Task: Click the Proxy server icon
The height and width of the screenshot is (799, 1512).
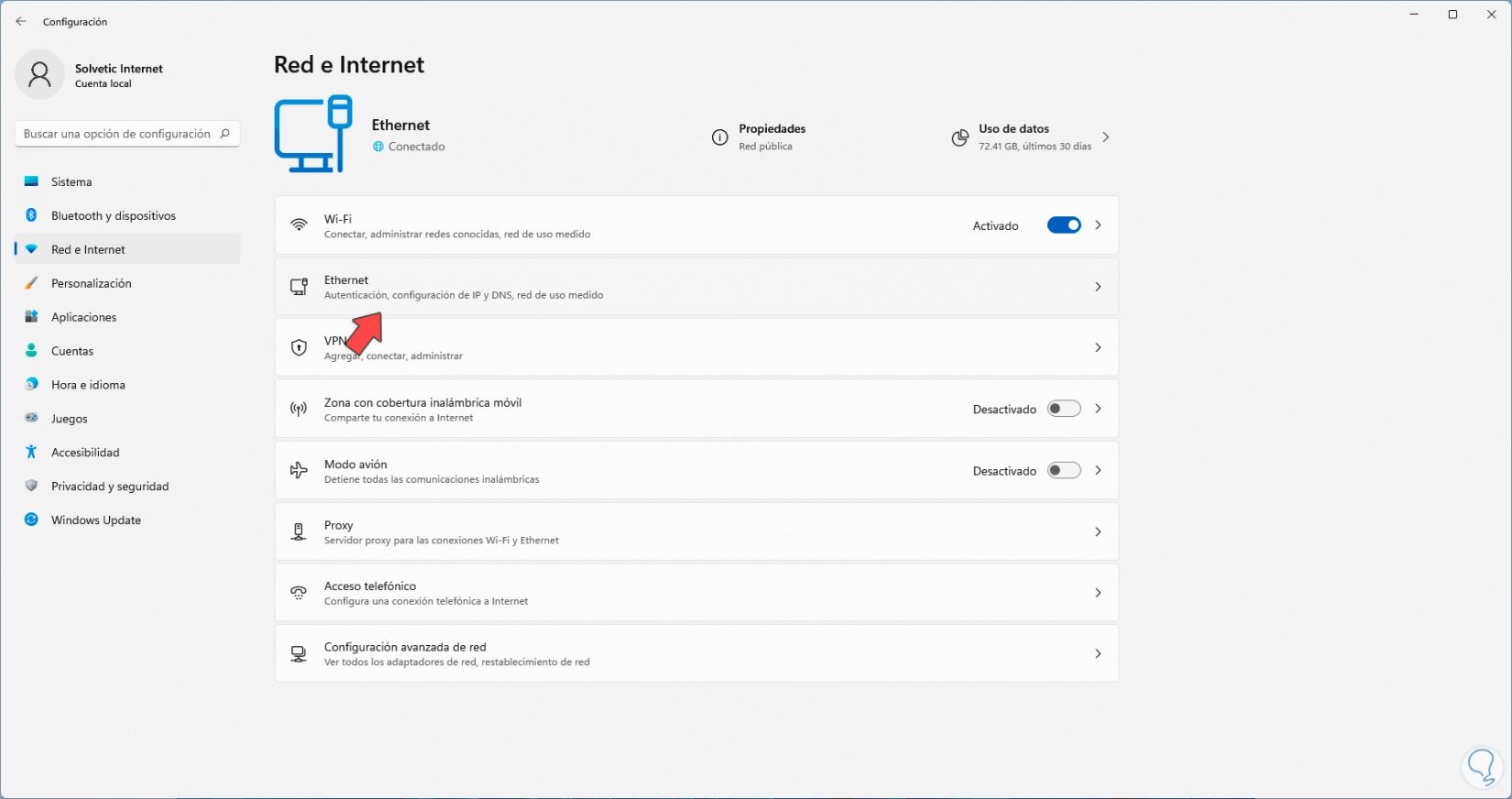Action: [299, 531]
